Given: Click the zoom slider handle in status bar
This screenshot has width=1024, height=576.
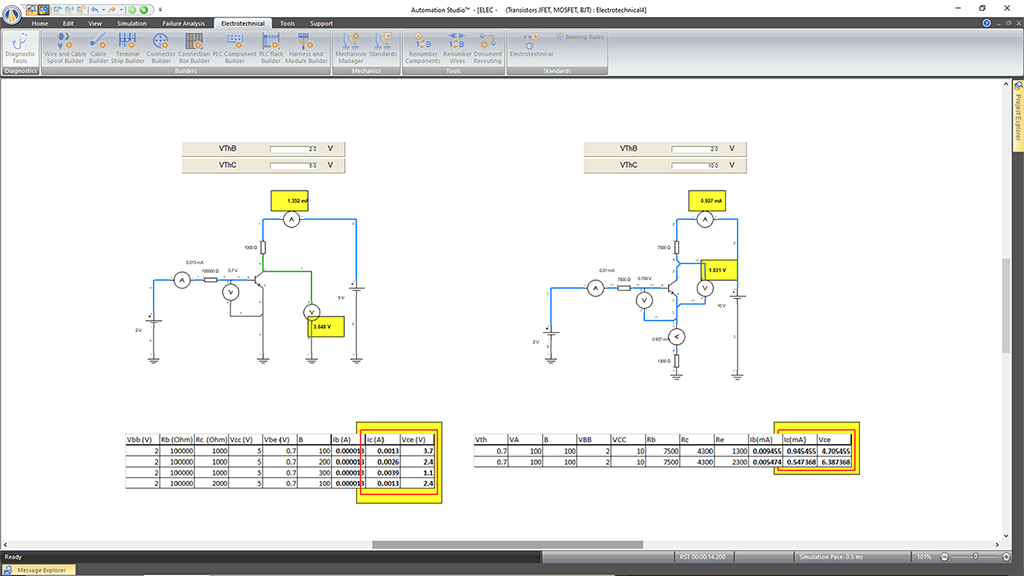Looking at the screenshot, I should coord(976,556).
